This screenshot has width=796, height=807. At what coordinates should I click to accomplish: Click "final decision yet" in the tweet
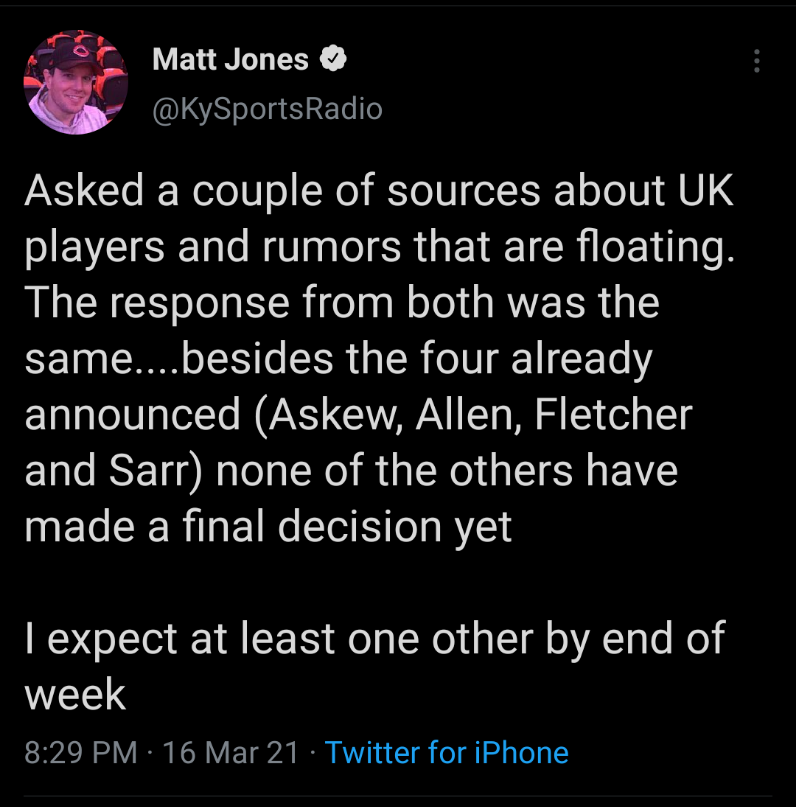click(x=346, y=526)
